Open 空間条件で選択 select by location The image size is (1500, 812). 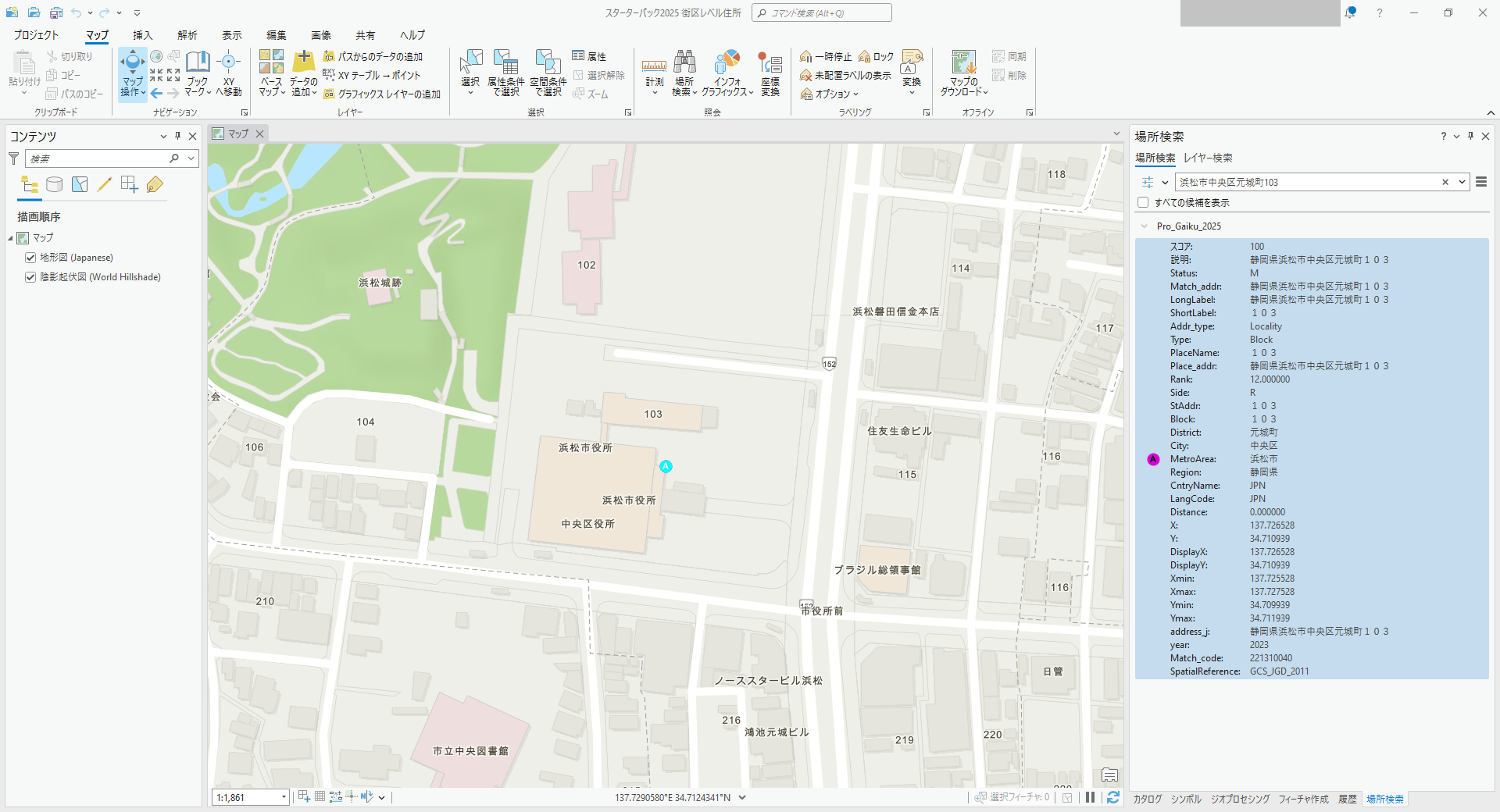point(548,73)
